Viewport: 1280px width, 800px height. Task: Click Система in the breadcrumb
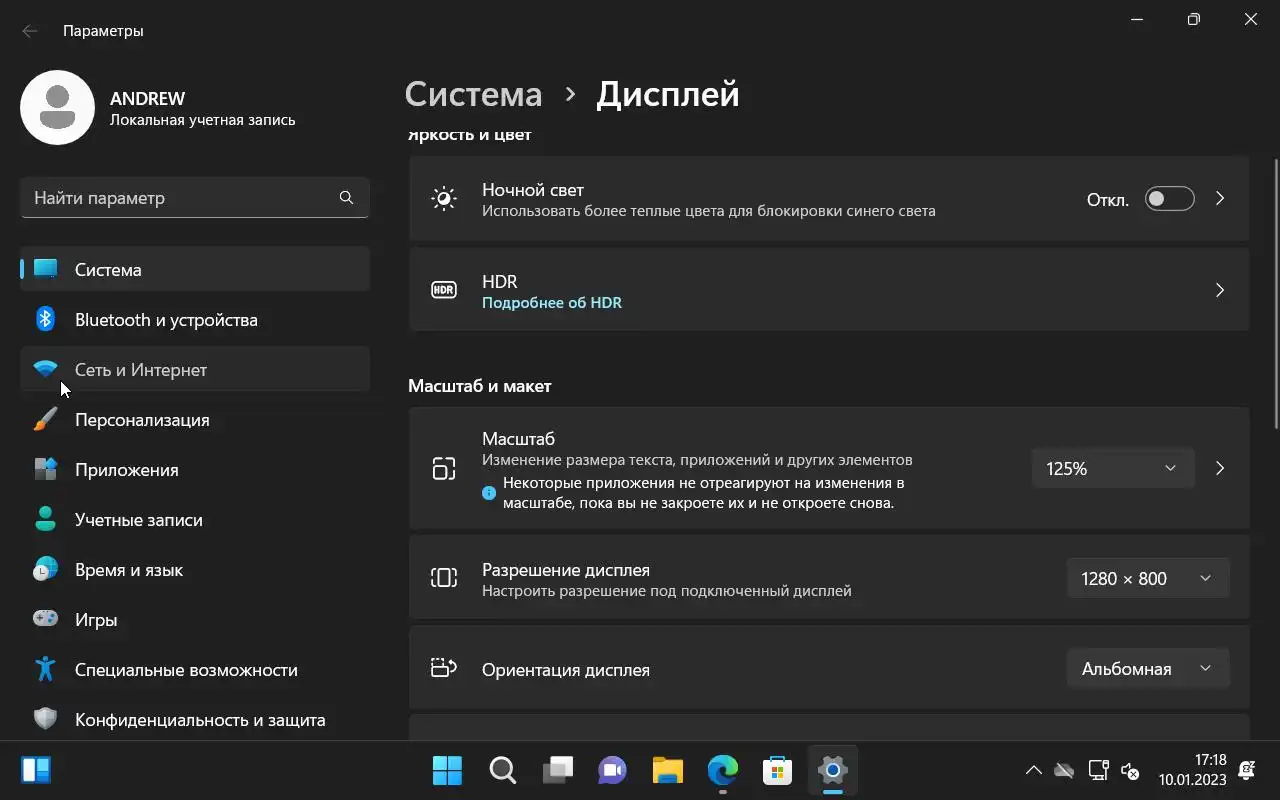pos(474,94)
